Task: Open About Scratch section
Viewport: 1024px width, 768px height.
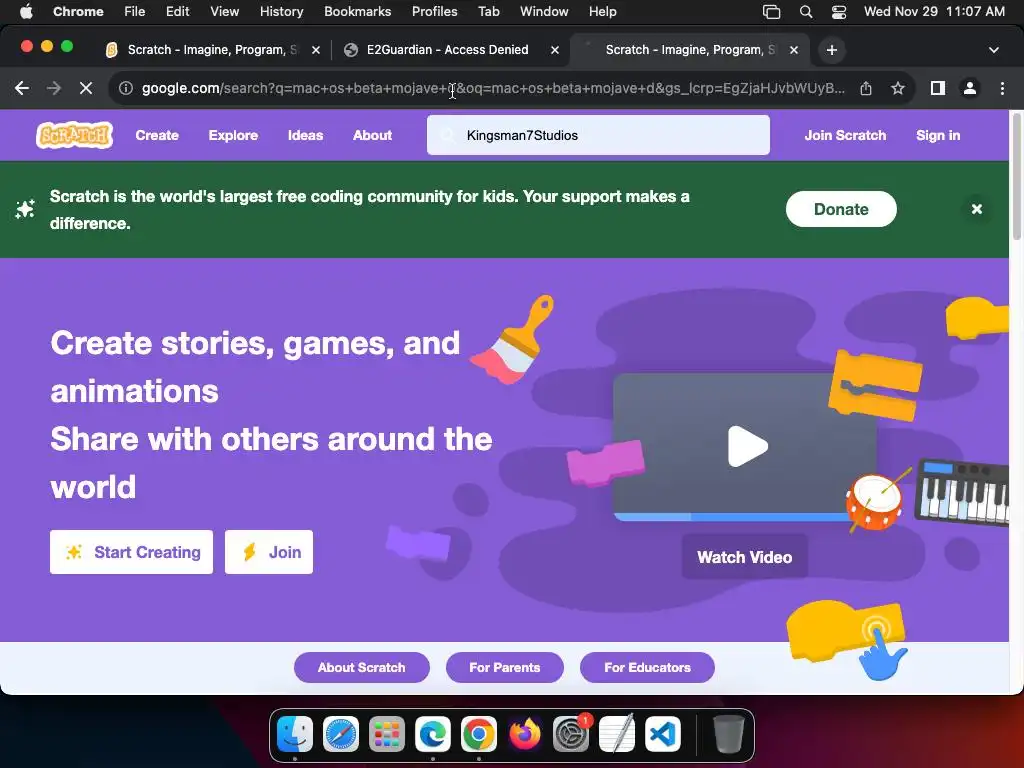Action: click(362, 667)
